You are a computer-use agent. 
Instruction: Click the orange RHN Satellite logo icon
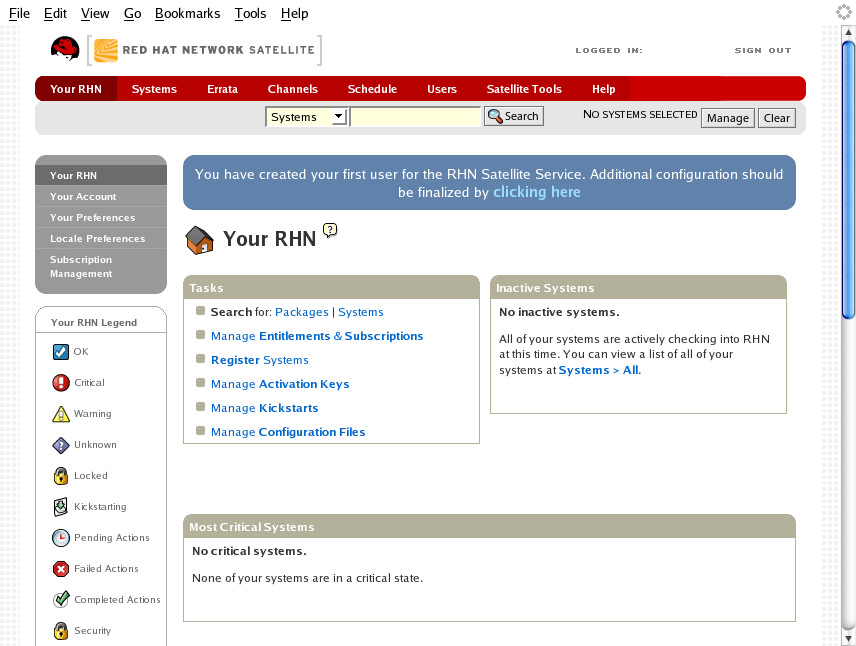tap(105, 50)
